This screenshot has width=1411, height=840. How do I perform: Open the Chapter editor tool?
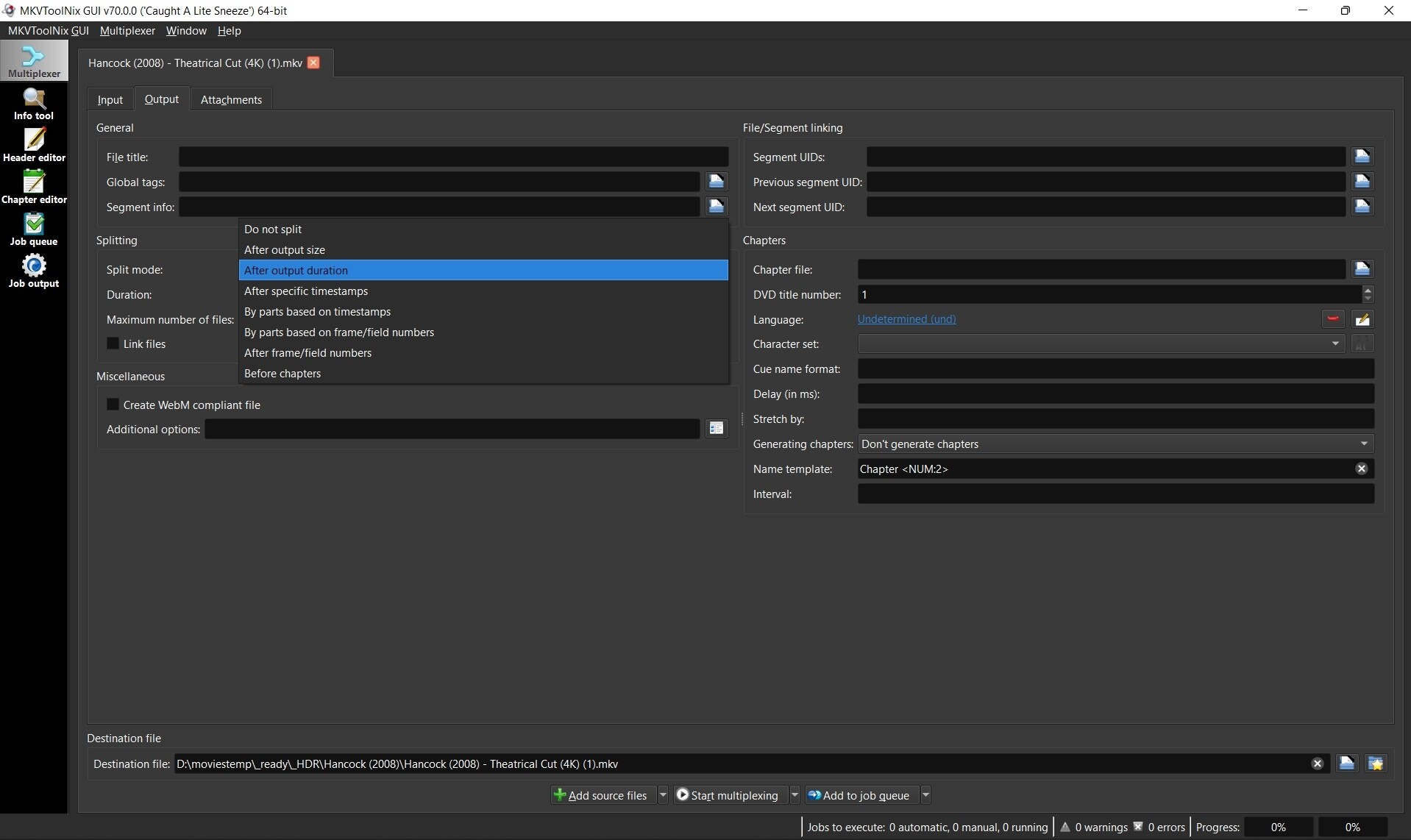coord(34,188)
